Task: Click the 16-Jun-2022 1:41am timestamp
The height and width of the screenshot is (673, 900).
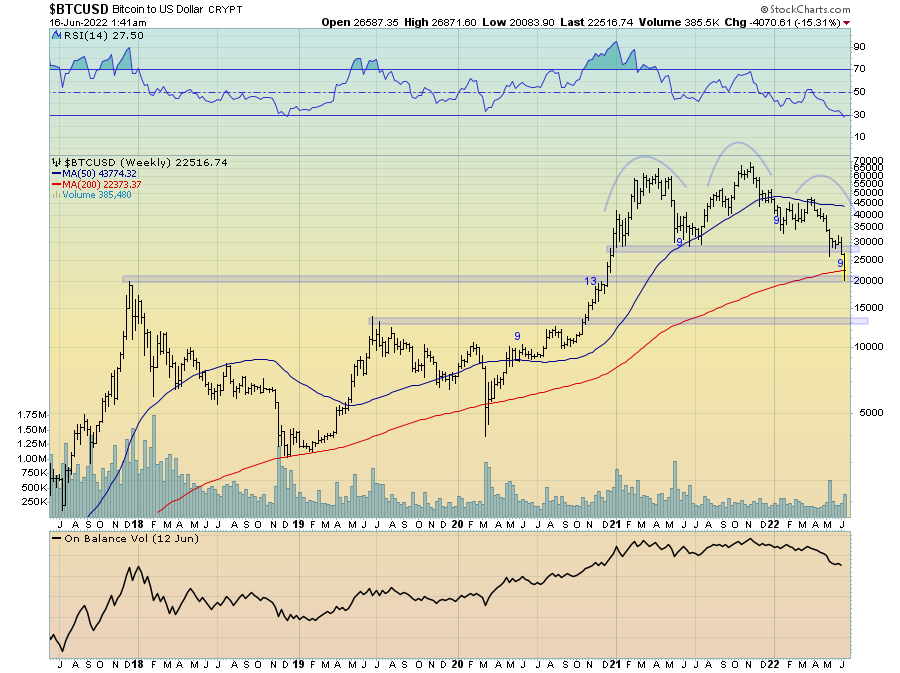Action: coord(98,23)
